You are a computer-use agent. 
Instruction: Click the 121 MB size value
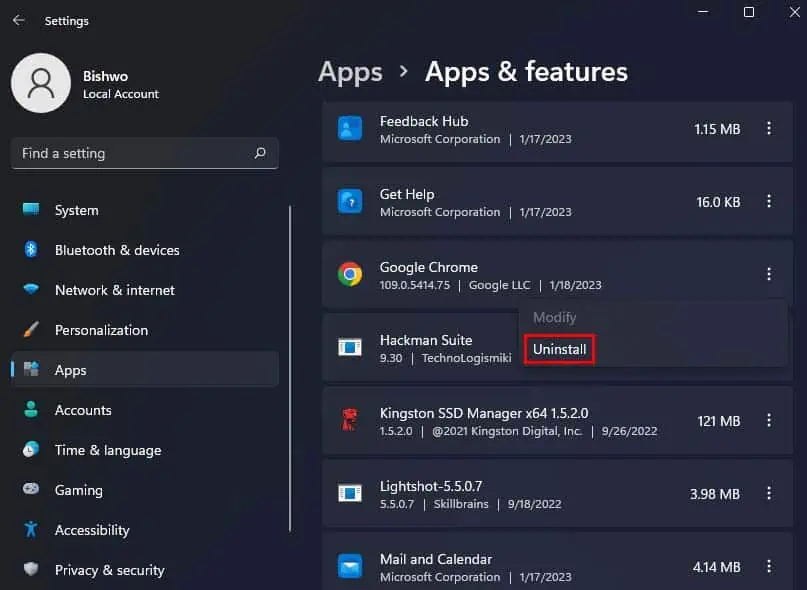coord(718,421)
